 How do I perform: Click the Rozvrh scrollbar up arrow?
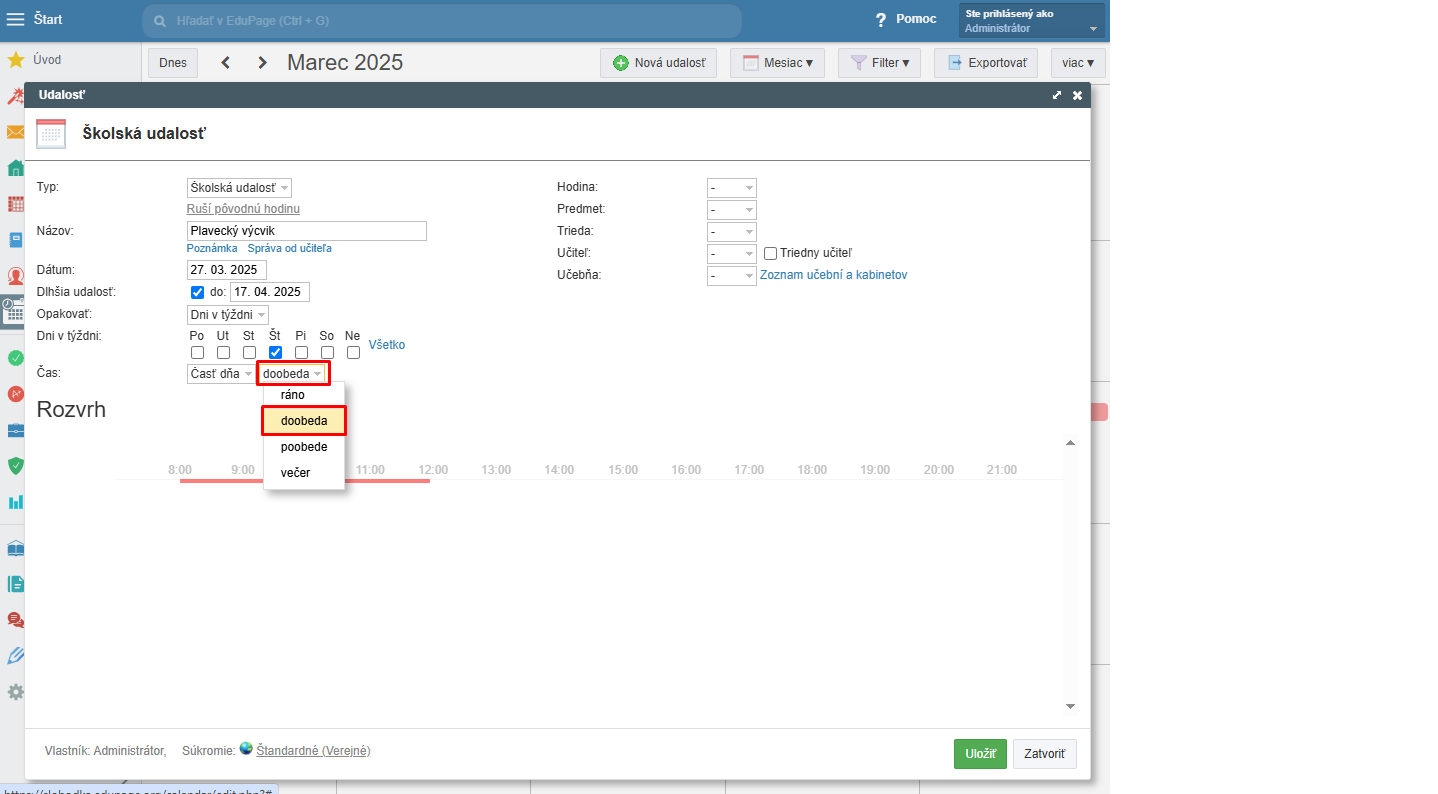(1070, 442)
